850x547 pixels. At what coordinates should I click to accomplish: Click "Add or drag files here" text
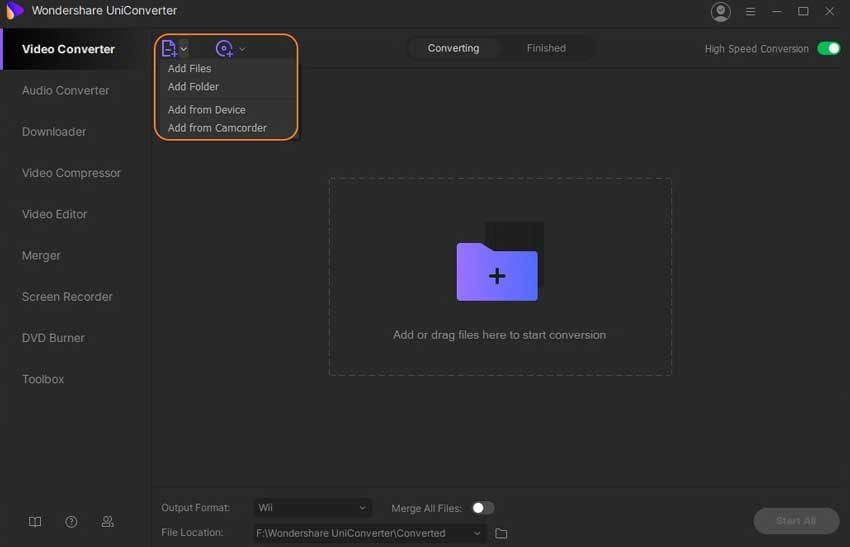pos(499,335)
